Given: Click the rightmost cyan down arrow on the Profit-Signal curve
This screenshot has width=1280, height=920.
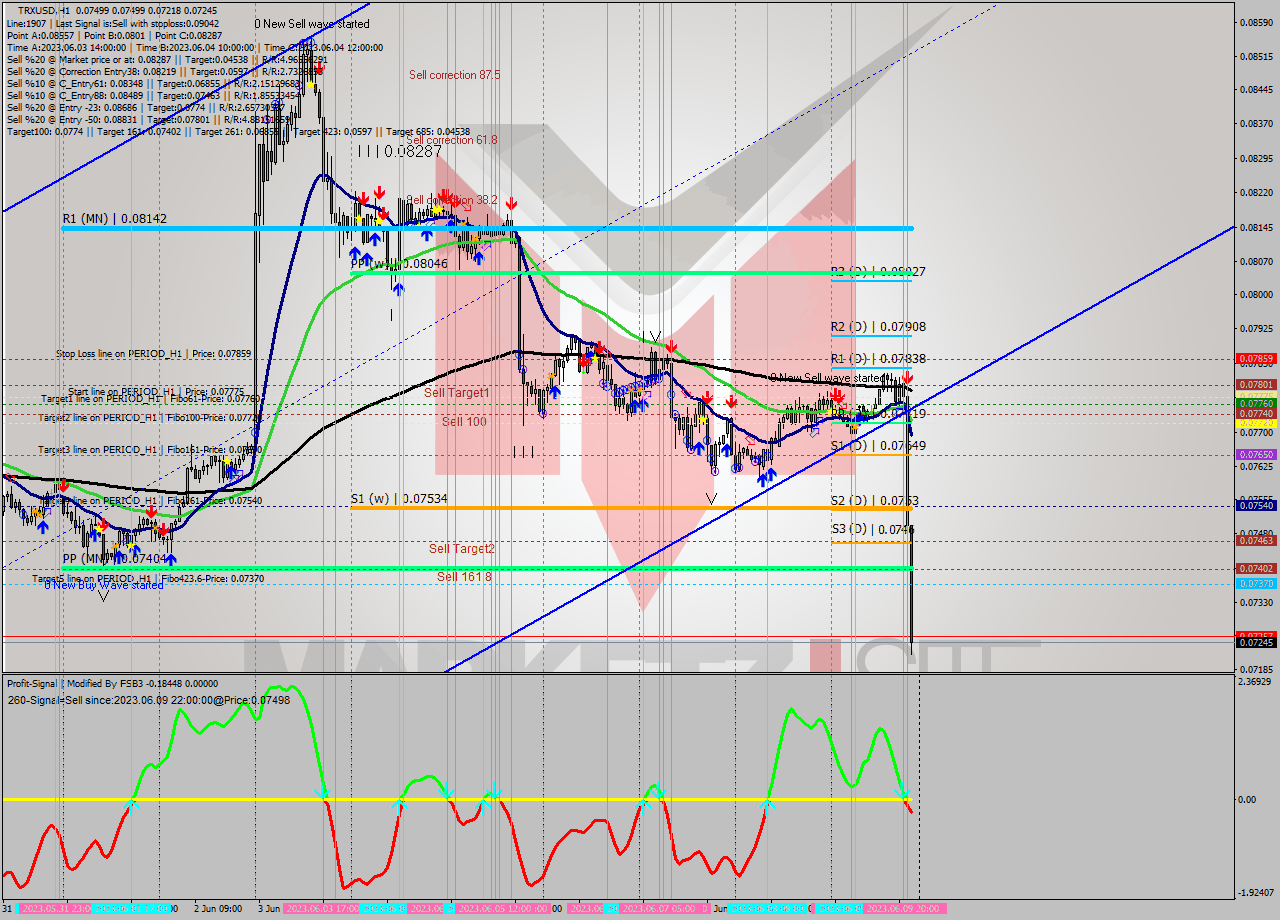Looking at the screenshot, I should [902, 793].
